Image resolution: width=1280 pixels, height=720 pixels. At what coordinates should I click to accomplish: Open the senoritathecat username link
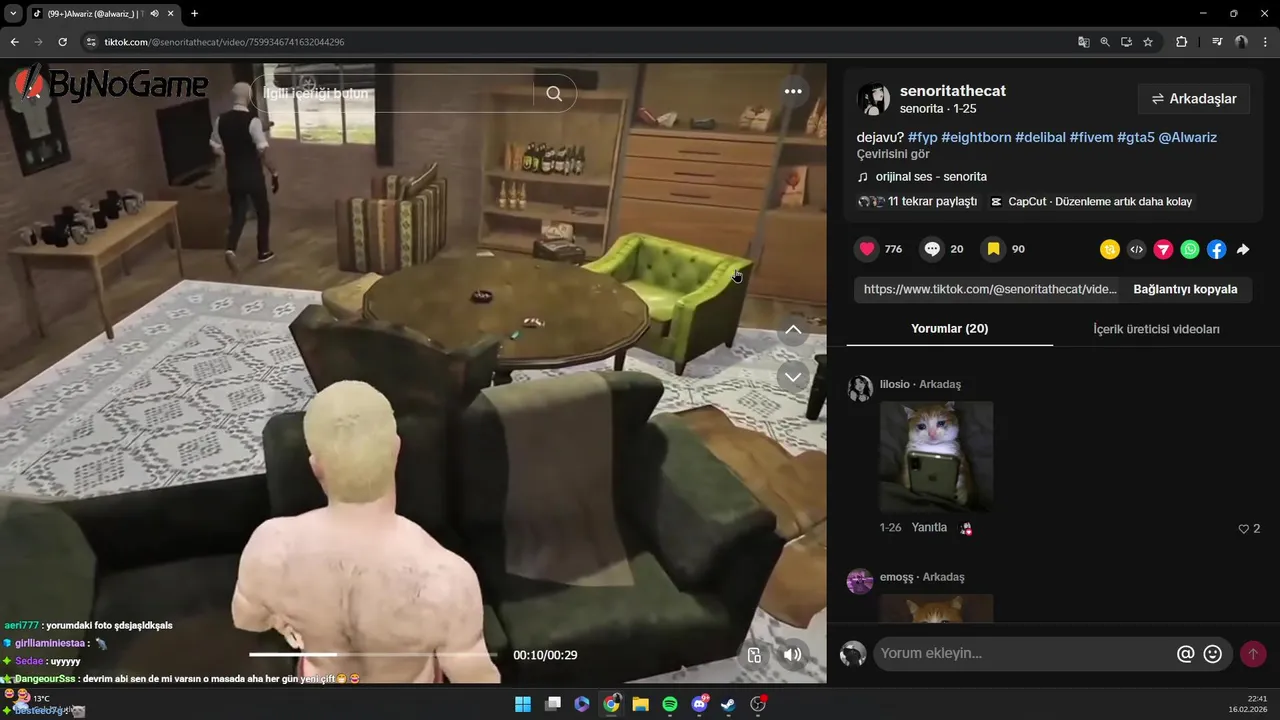click(x=953, y=91)
